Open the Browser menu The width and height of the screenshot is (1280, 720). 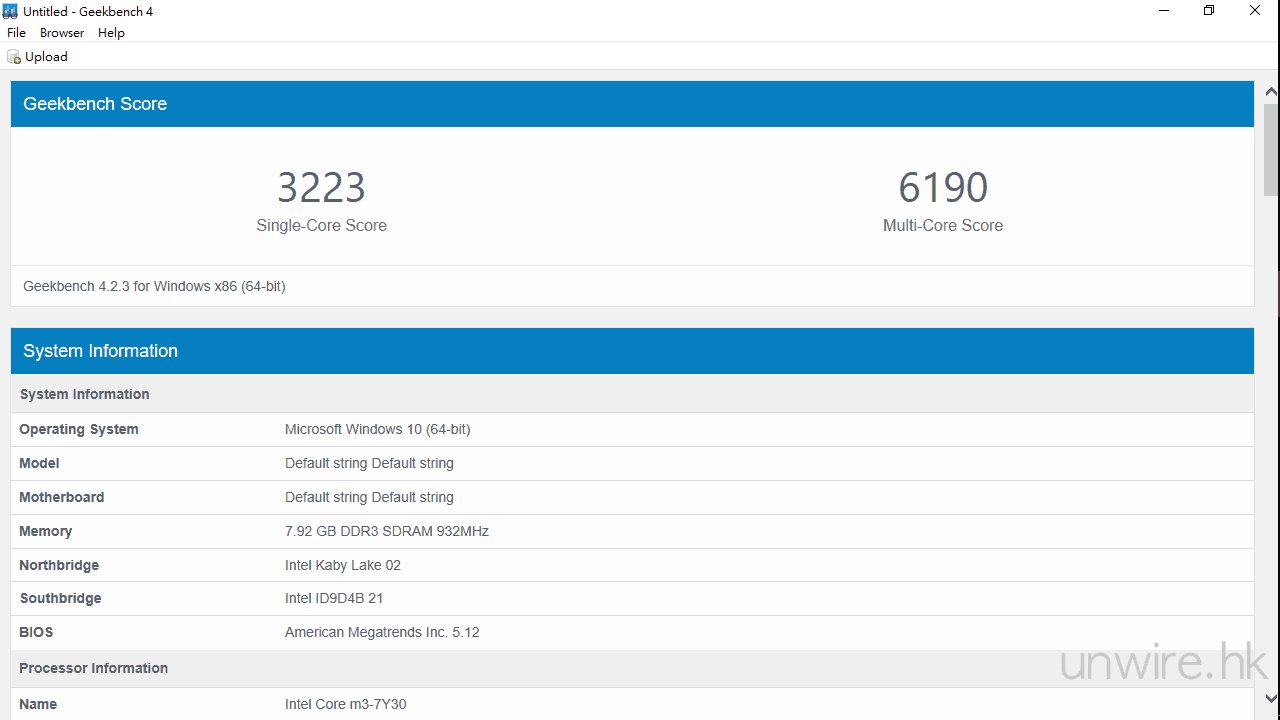[62, 33]
